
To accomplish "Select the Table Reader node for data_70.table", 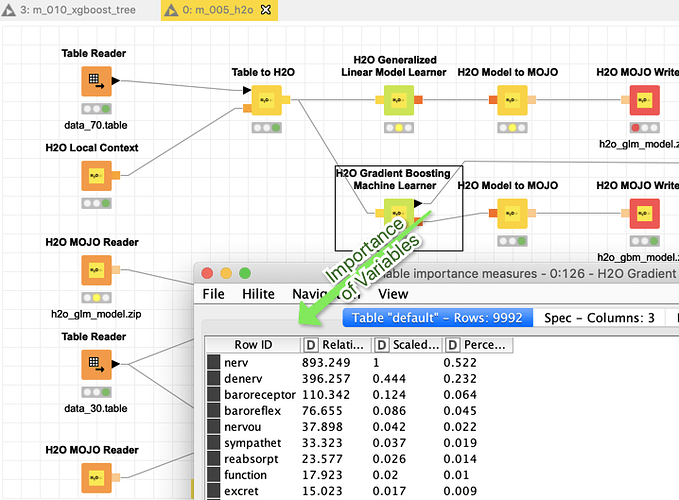I will click(95, 82).
